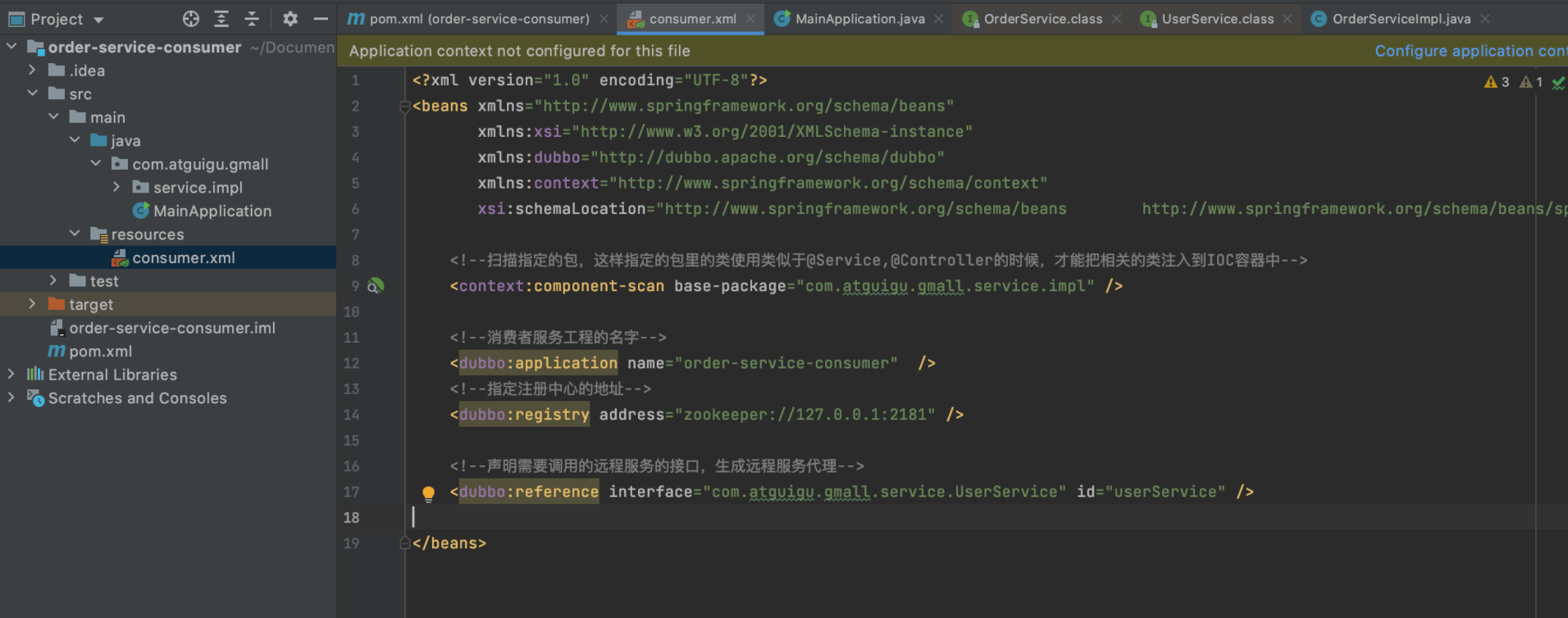This screenshot has width=1568, height=618.
Task: Collapse the com.atguigu.gmall package
Action: coord(96,164)
